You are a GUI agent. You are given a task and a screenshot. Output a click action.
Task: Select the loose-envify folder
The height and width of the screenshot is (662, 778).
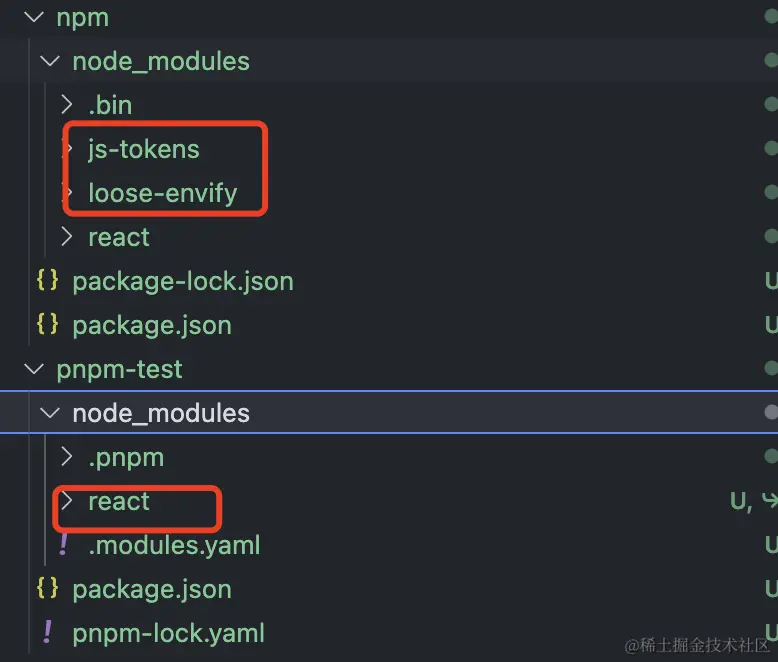click(162, 193)
